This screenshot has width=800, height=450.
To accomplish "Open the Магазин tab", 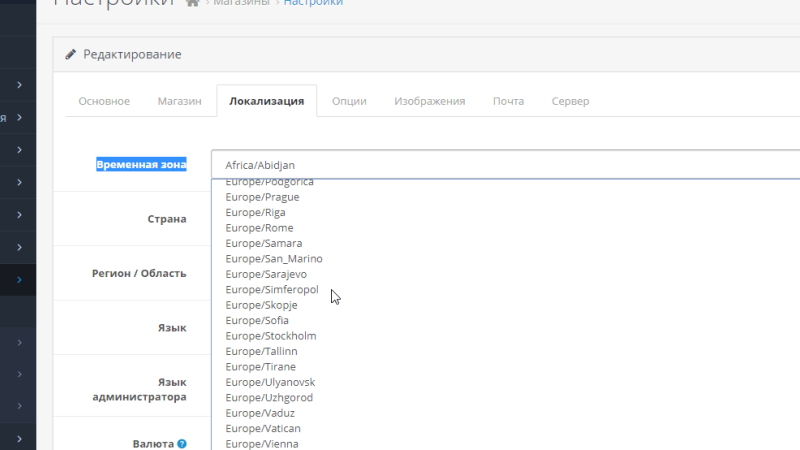I will click(180, 101).
